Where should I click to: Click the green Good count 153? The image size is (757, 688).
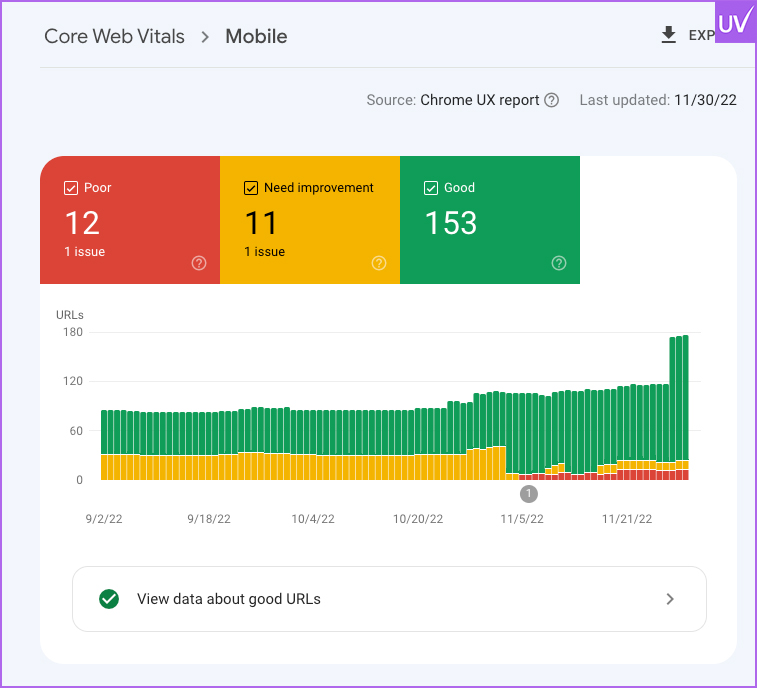pyautogui.click(x=451, y=223)
